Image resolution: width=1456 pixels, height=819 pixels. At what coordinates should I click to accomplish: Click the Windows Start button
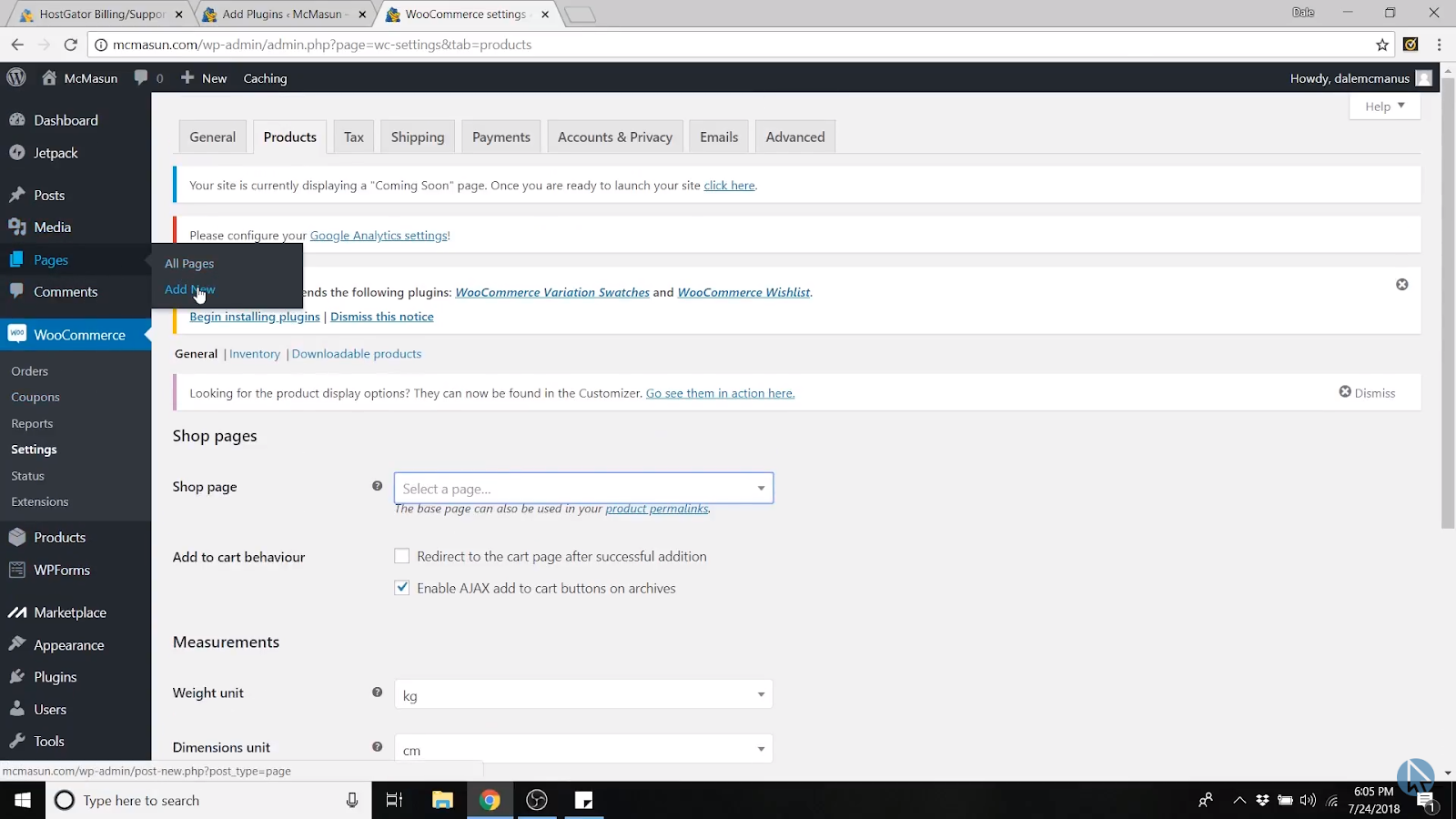pyautogui.click(x=23, y=800)
